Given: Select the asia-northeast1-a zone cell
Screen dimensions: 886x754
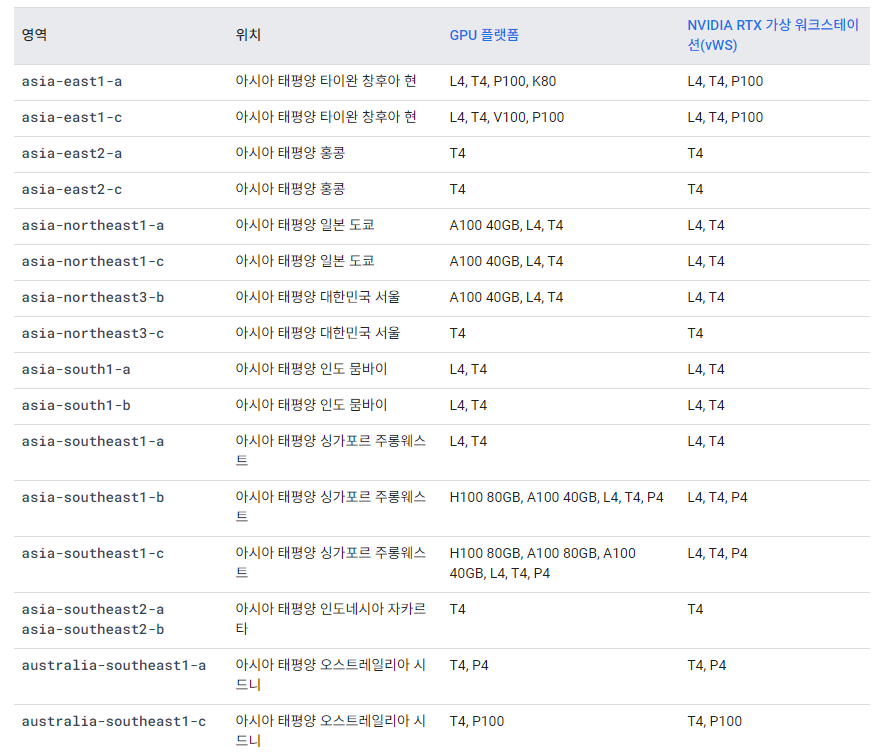Looking at the screenshot, I should coord(93,226).
